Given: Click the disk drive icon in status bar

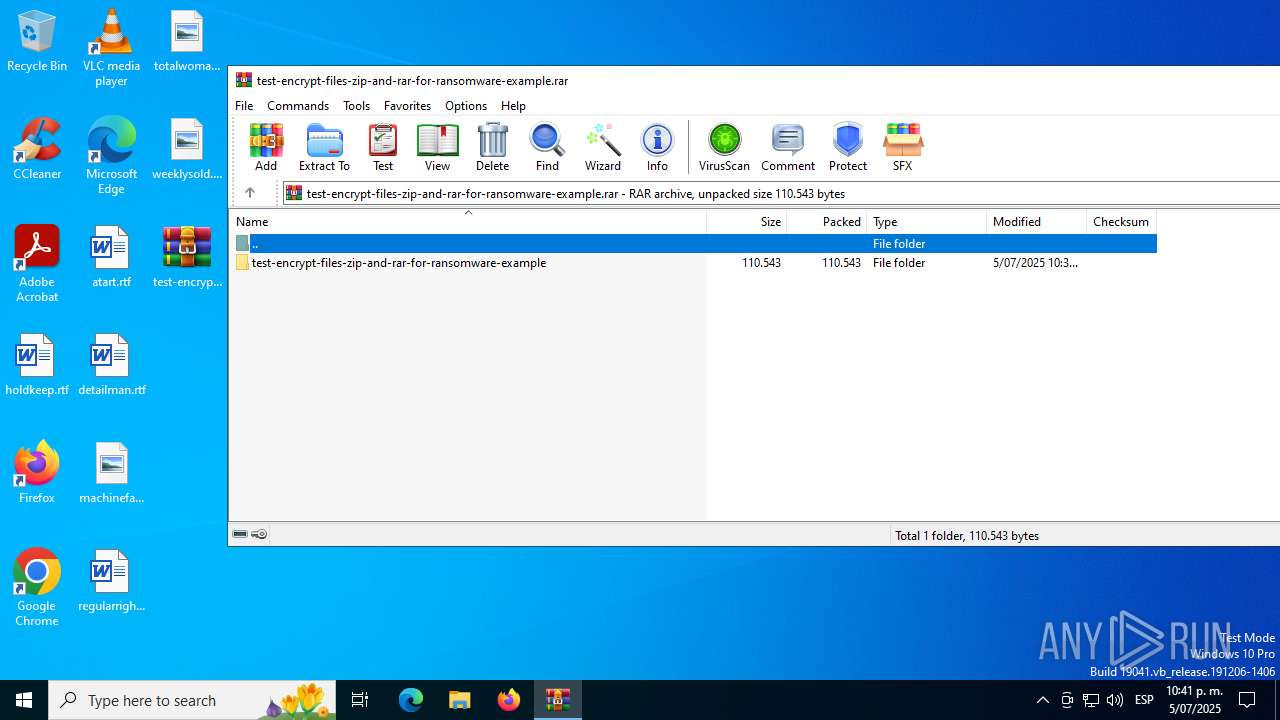Looking at the screenshot, I should (x=240, y=535).
